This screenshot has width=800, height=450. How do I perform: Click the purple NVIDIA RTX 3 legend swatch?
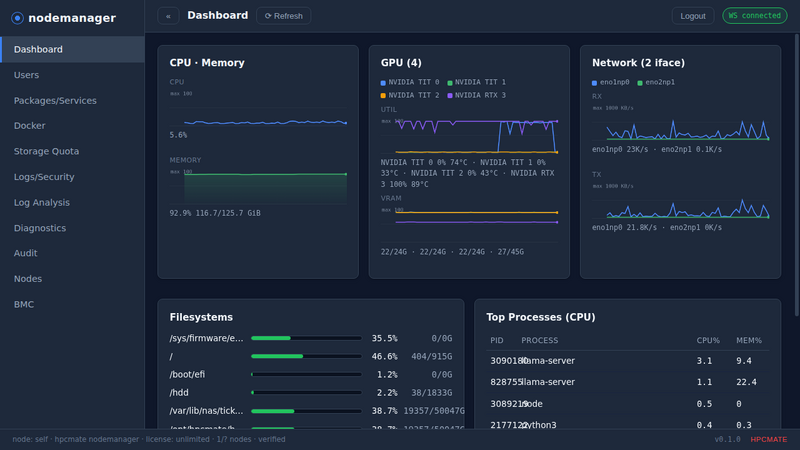click(x=450, y=95)
